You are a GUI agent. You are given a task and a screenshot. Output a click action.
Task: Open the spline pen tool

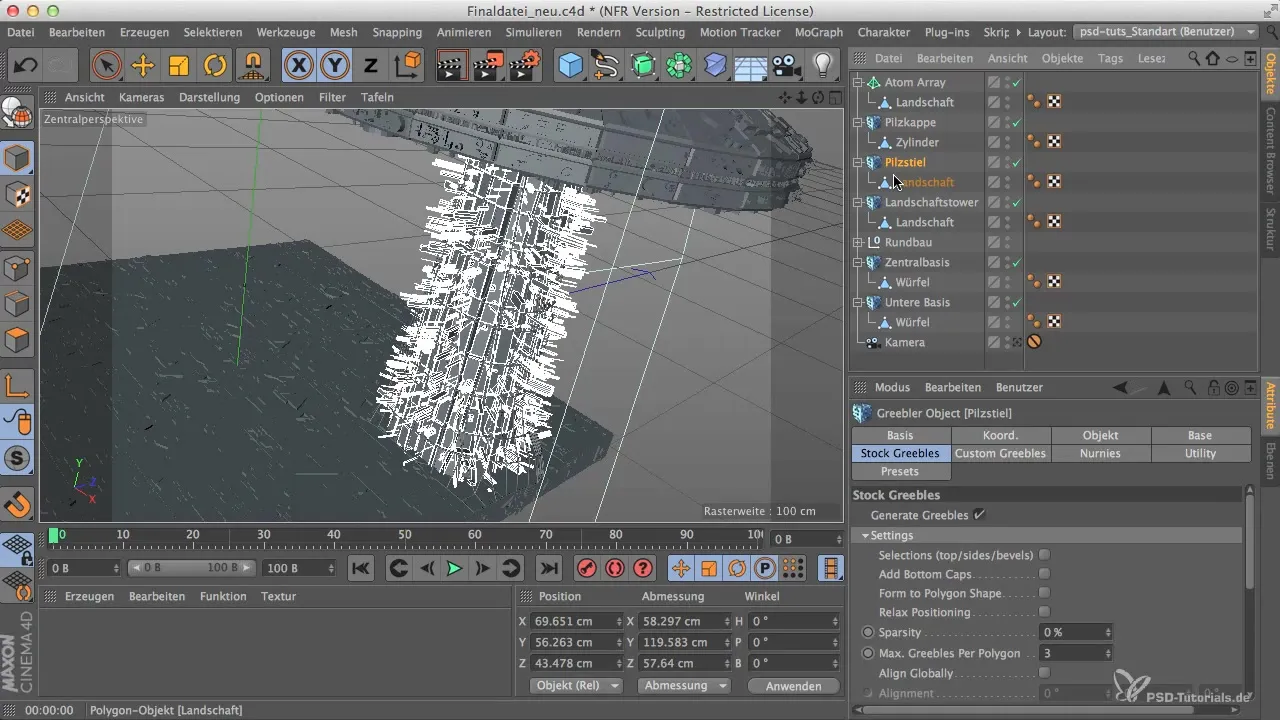point(606,66)
